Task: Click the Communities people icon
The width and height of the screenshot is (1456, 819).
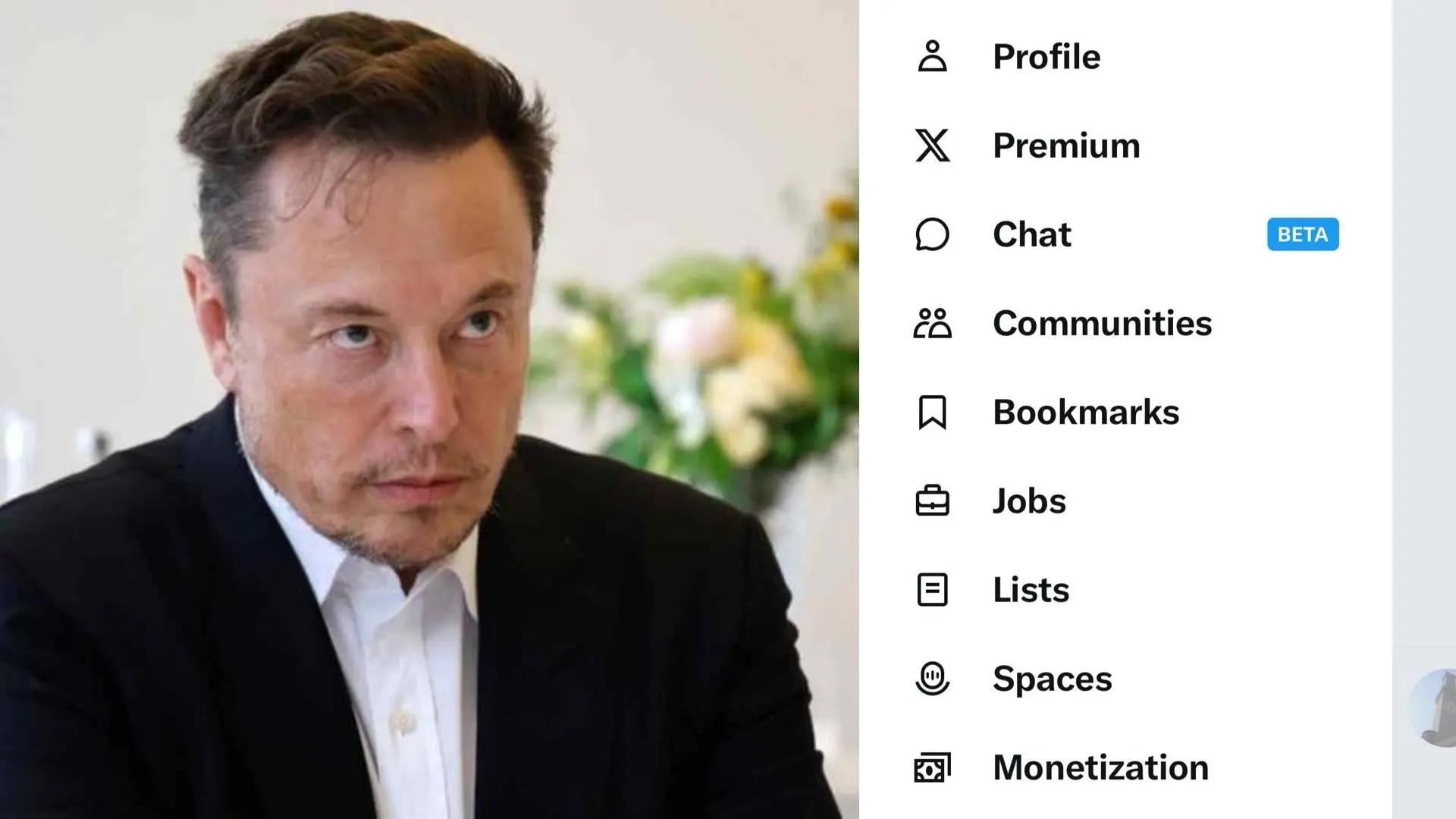Action: 932,323
